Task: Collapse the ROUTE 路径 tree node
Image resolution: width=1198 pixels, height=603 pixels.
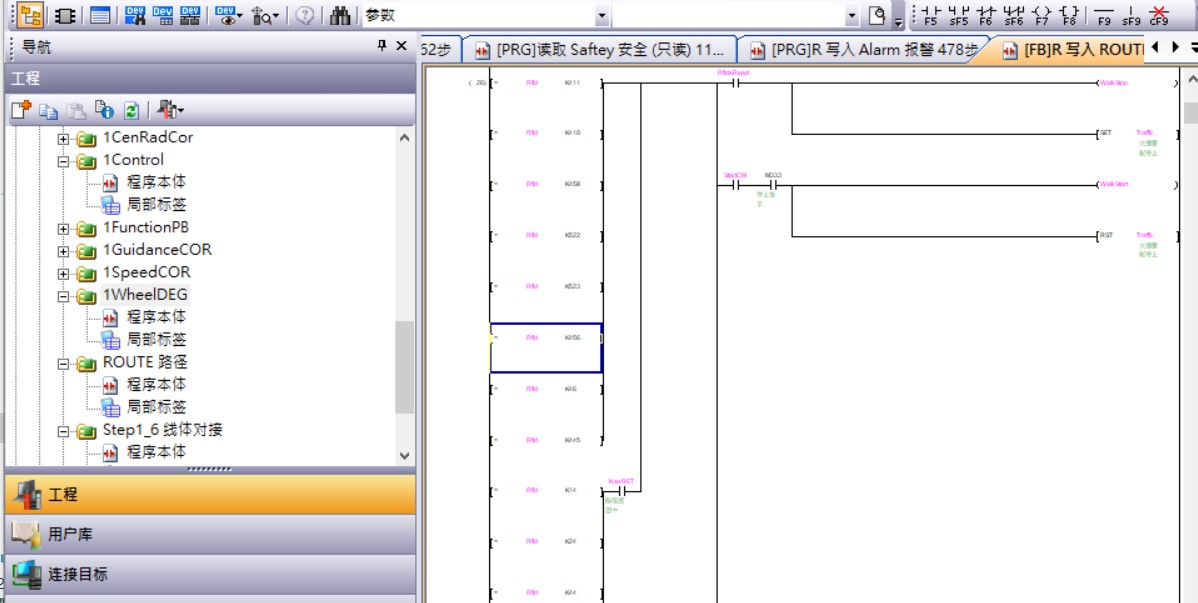Action: tap(64, 363)
